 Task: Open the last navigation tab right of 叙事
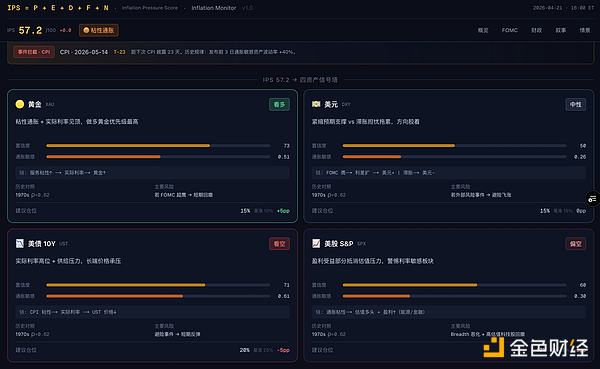(585, 30)
